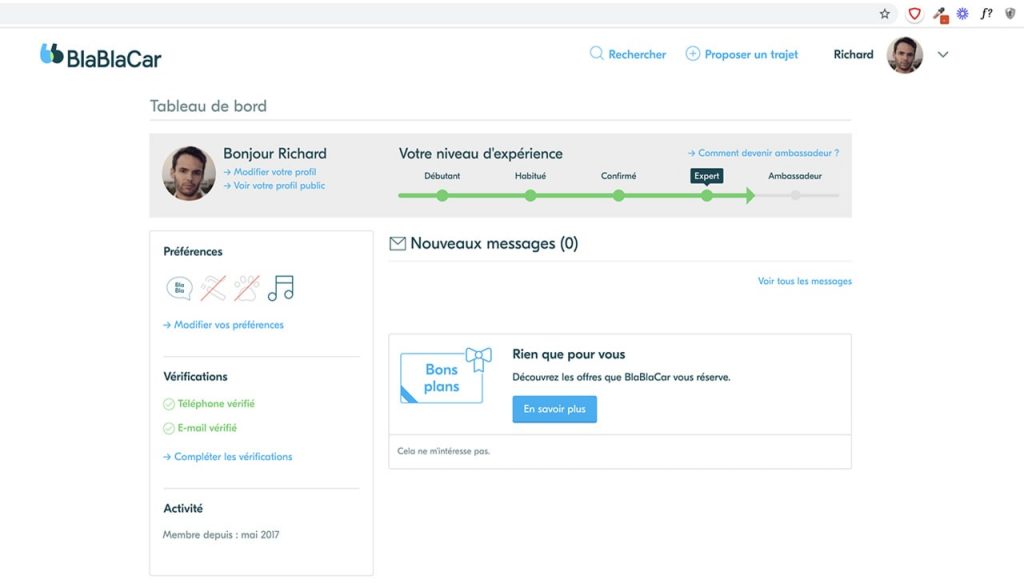This screenshot has width=1024, height=584.
Task: Click the Préférences section heading
Action: click(193, 251)
